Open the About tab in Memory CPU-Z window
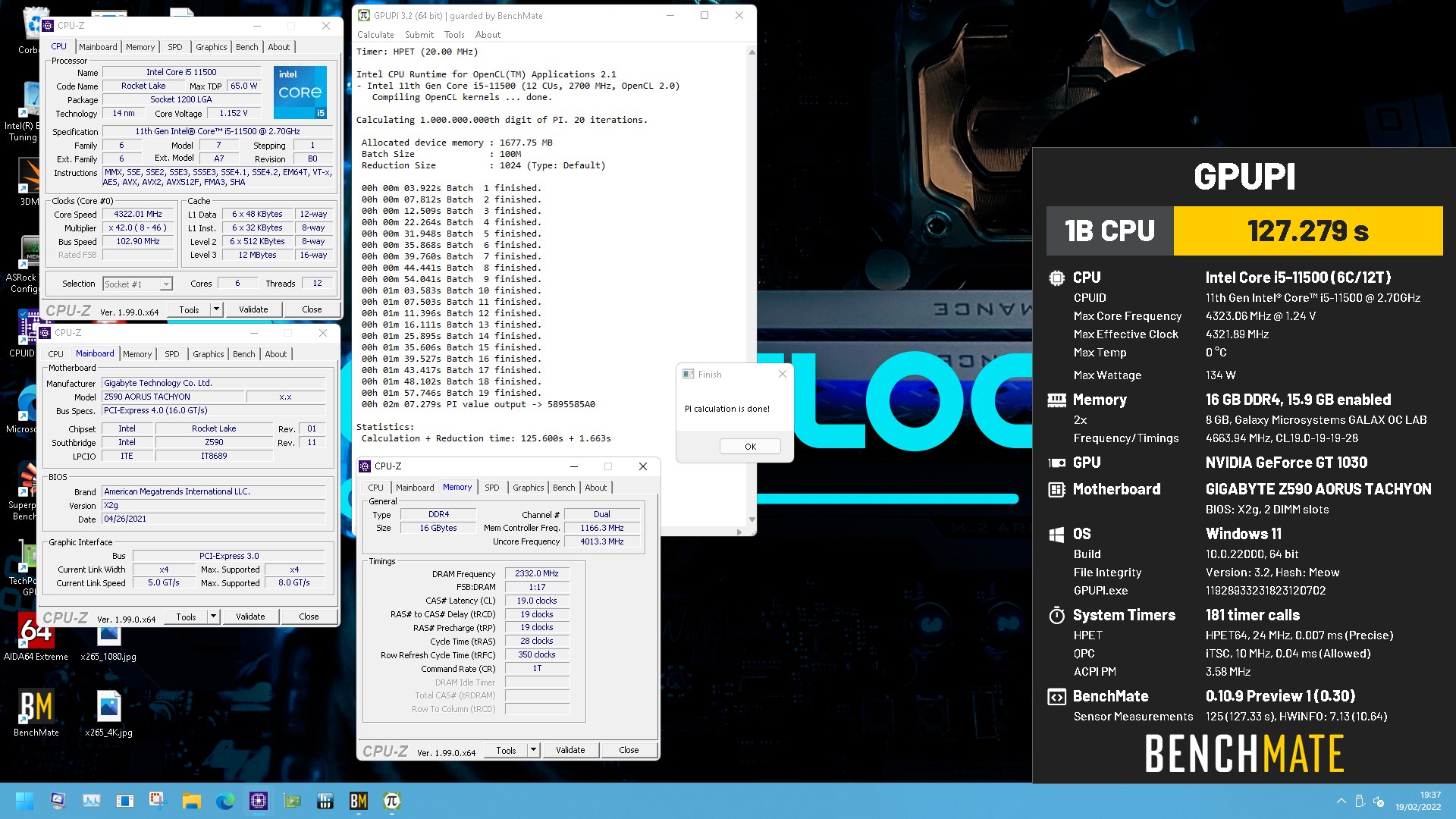The width and height of the screenshot is (1456, 819). [x=595, y=488]
